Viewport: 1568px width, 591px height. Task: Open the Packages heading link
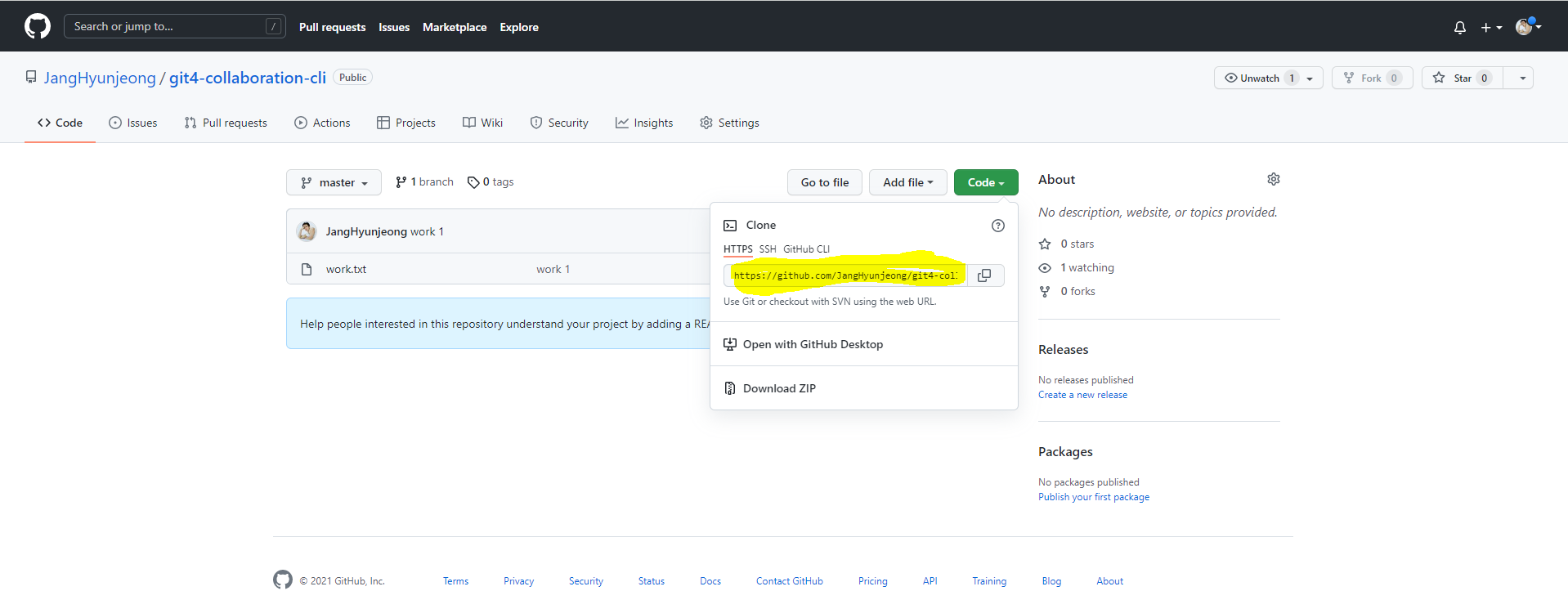[x=1065, y=451]
